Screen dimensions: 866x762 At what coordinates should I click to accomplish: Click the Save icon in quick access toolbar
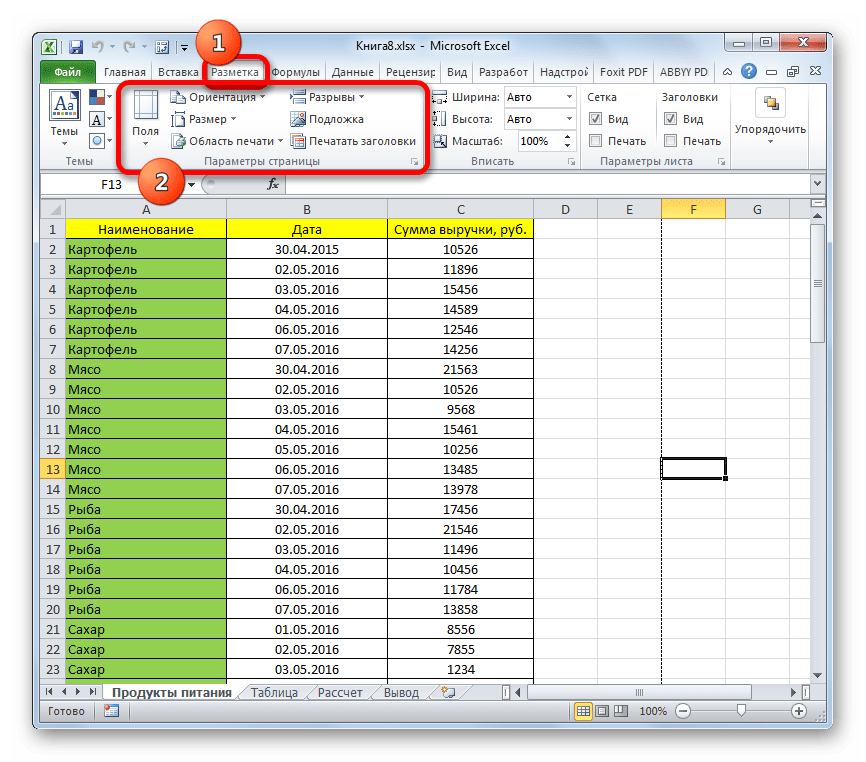[76, 47]
